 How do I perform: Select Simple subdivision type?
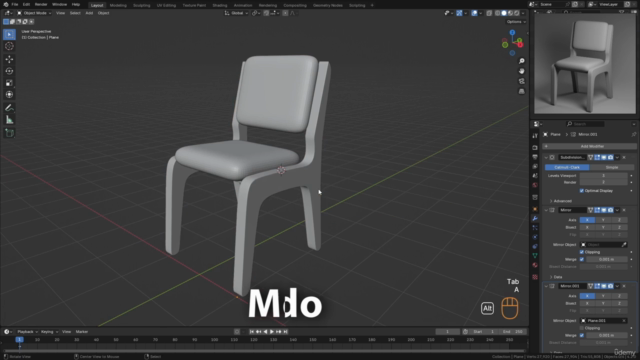(611, 167)
